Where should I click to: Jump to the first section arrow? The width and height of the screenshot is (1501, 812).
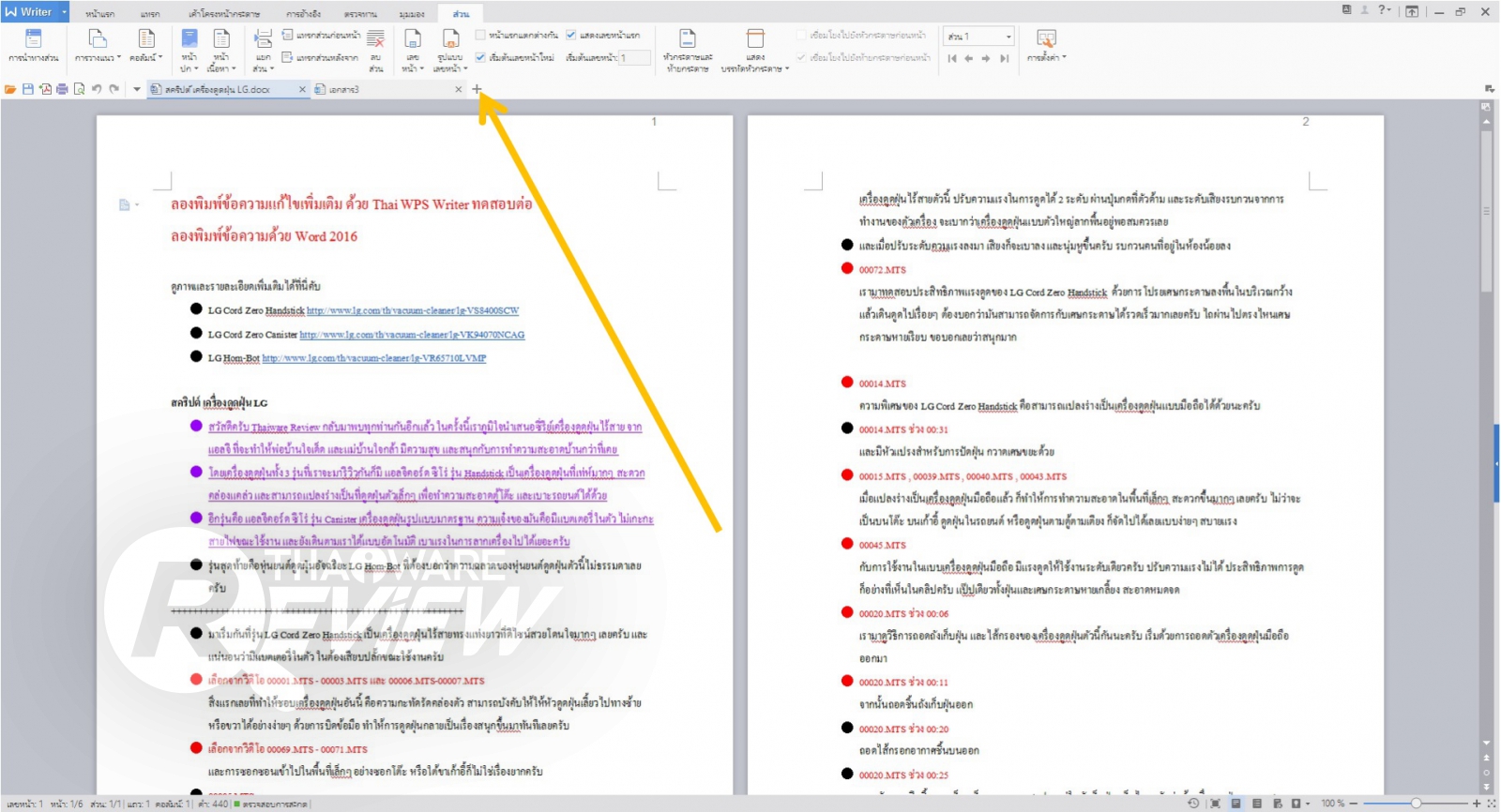tap(952, 58)
